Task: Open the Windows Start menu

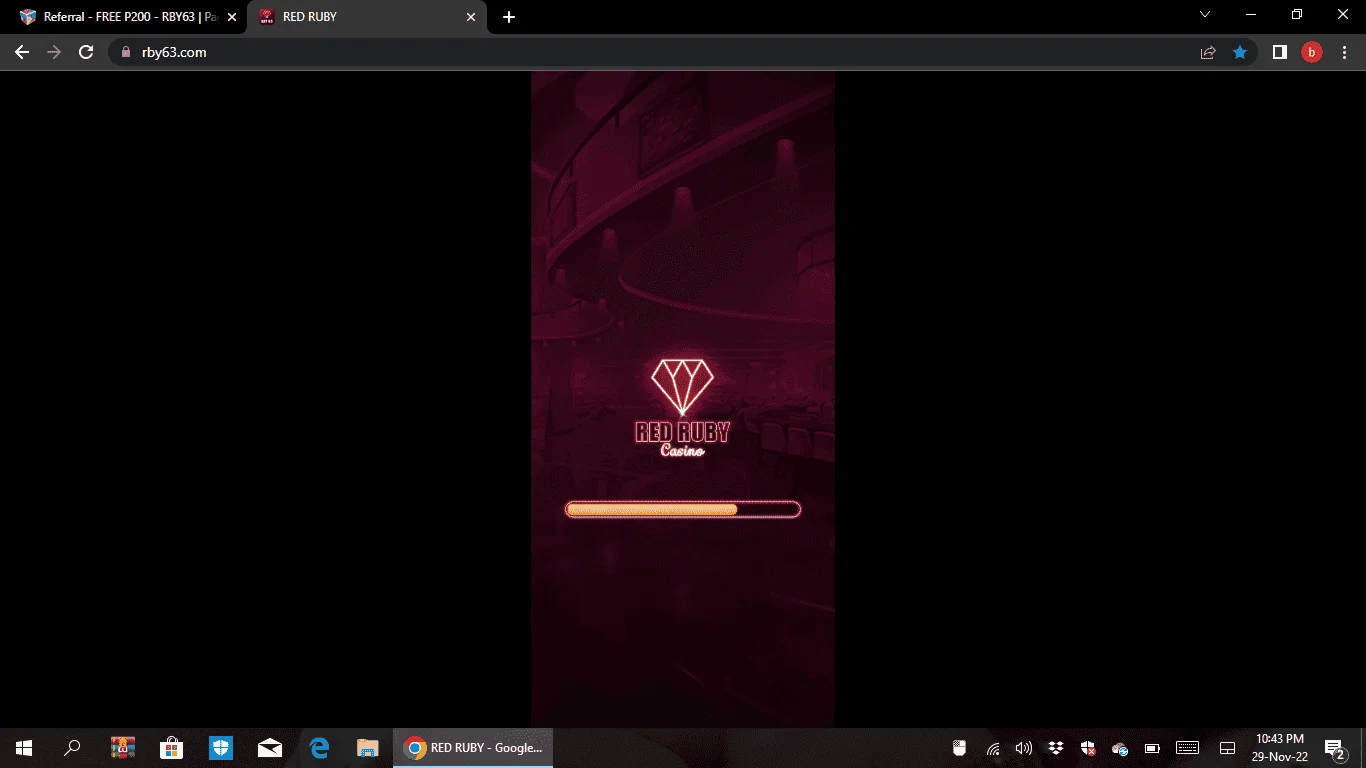Action: click(24, 747)
